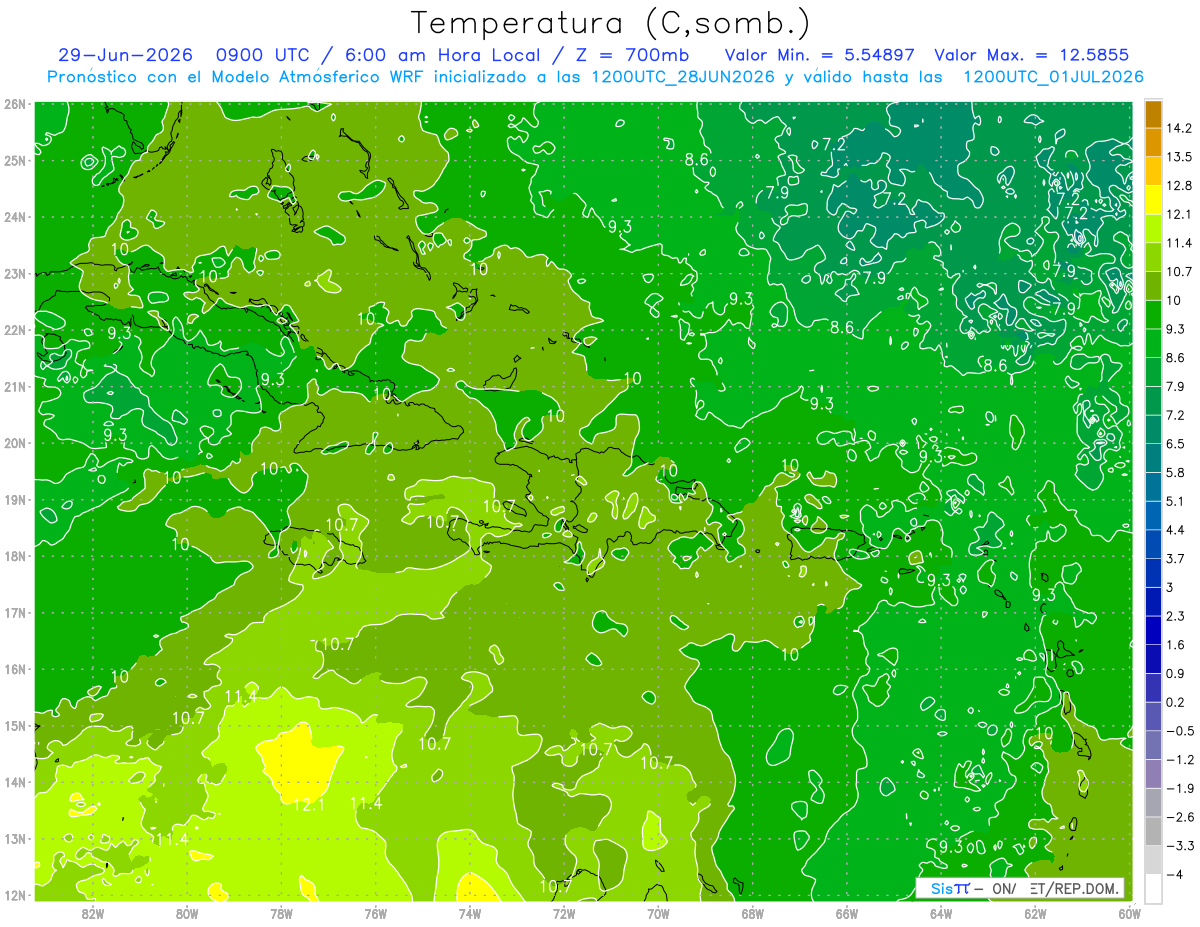This screenshot has width=1200, height=927.
Task: Select the "-2.6" color scale label
Action: coord(1180,817)
